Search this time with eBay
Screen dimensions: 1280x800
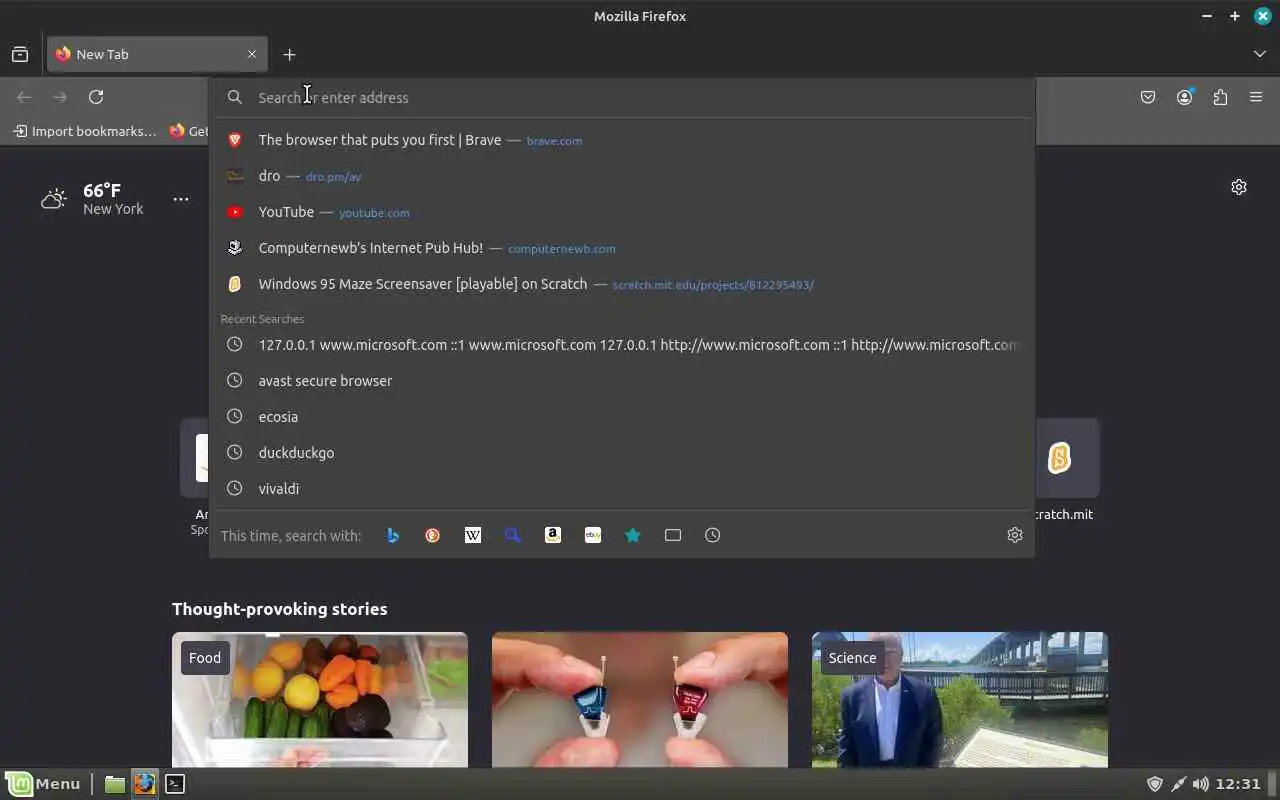pyautogui.click(x=593, y=535)
